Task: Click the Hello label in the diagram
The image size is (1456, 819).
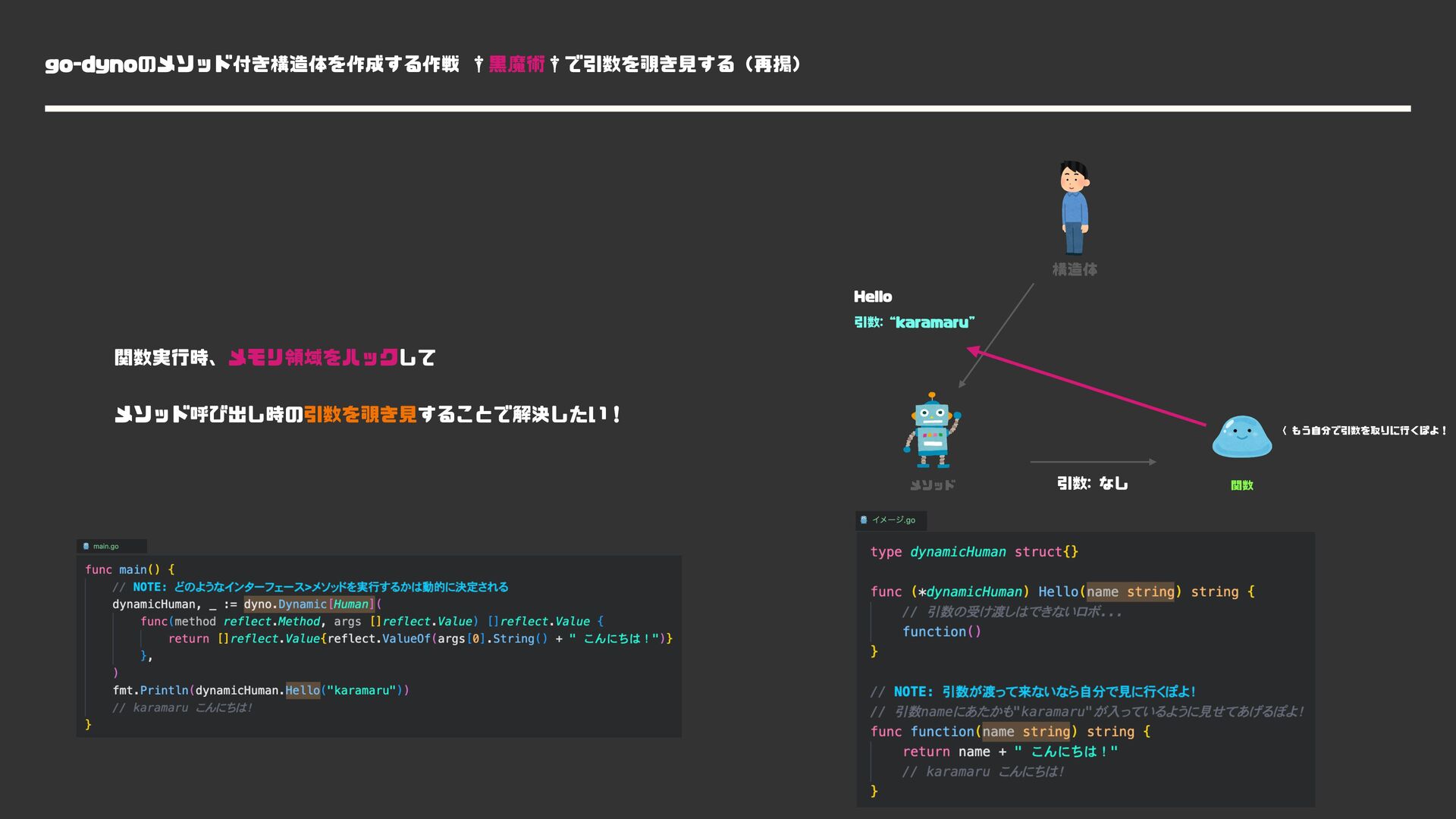Action: pos(873,297)
